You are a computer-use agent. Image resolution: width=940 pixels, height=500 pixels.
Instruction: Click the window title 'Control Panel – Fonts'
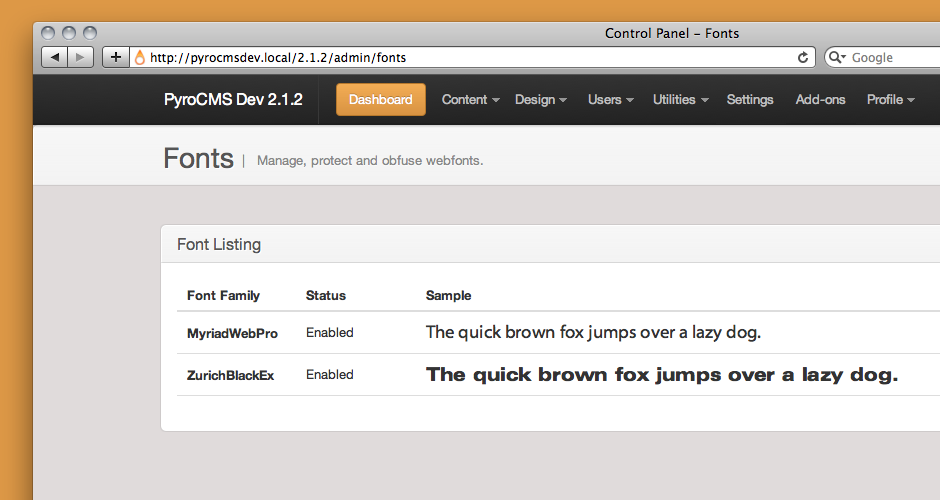671,33
